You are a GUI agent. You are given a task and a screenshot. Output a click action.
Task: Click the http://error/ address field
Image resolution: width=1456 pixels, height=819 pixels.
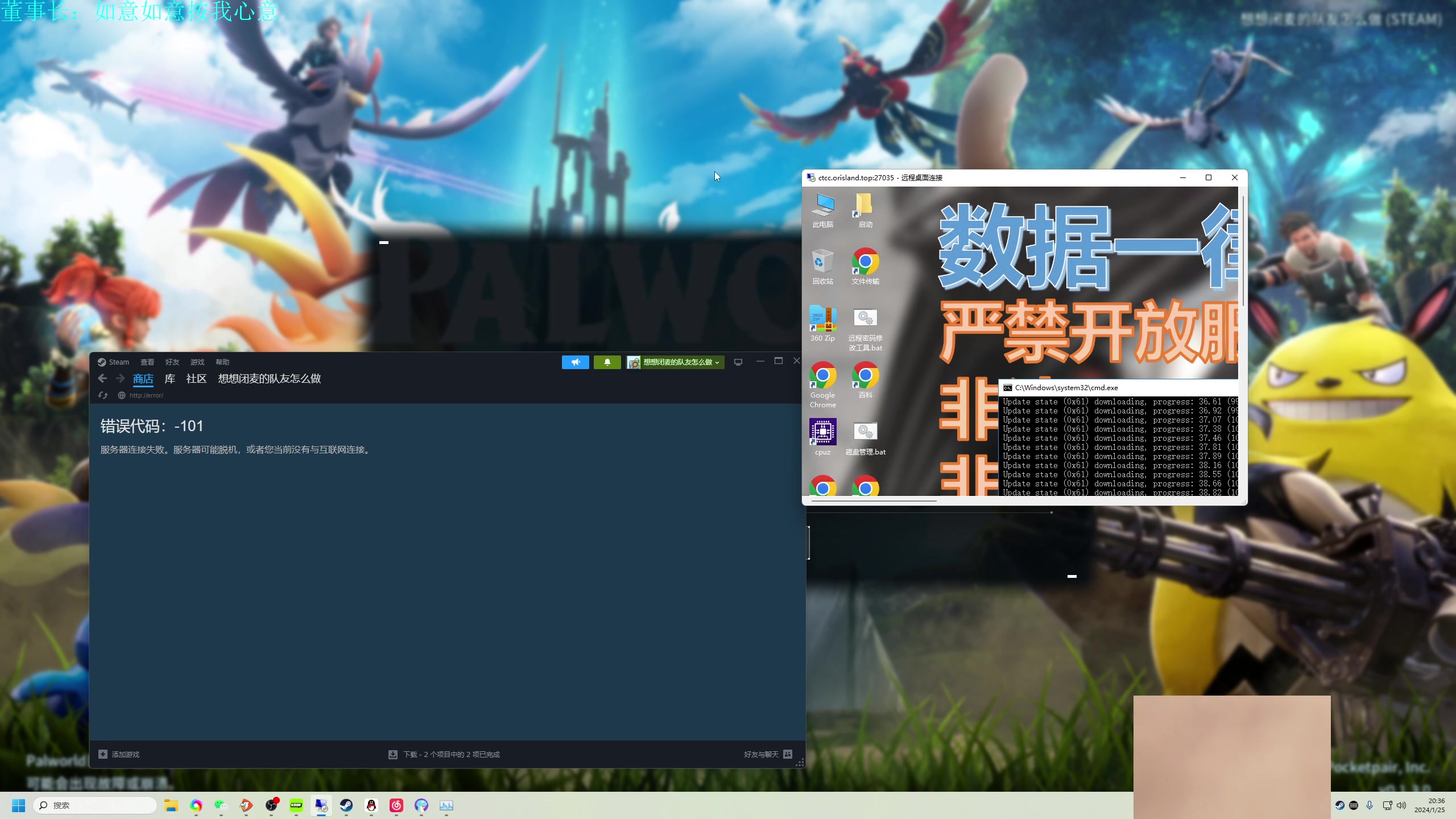(146, 395)
